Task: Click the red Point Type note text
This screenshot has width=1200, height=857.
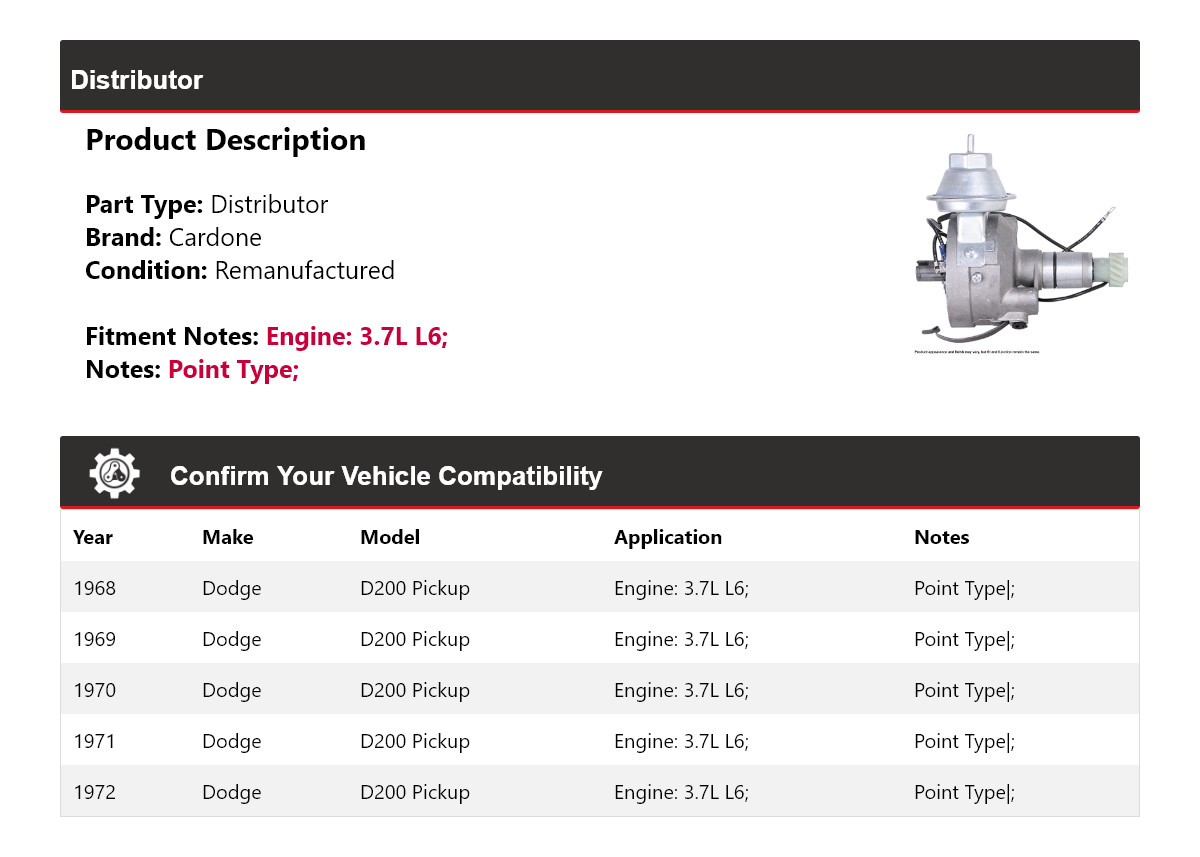Action: click(233, 370)
